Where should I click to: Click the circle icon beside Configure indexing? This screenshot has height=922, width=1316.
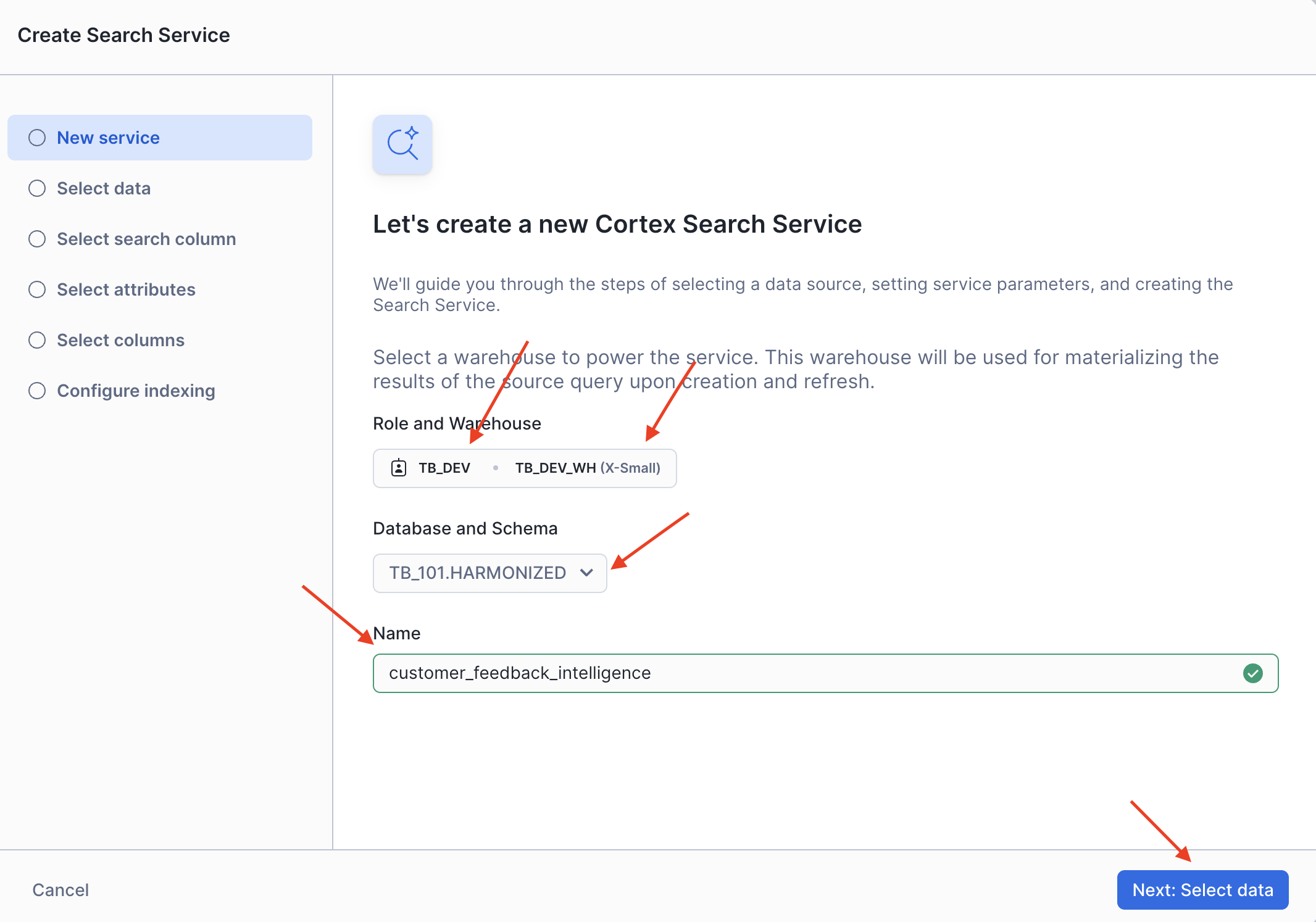36,390
